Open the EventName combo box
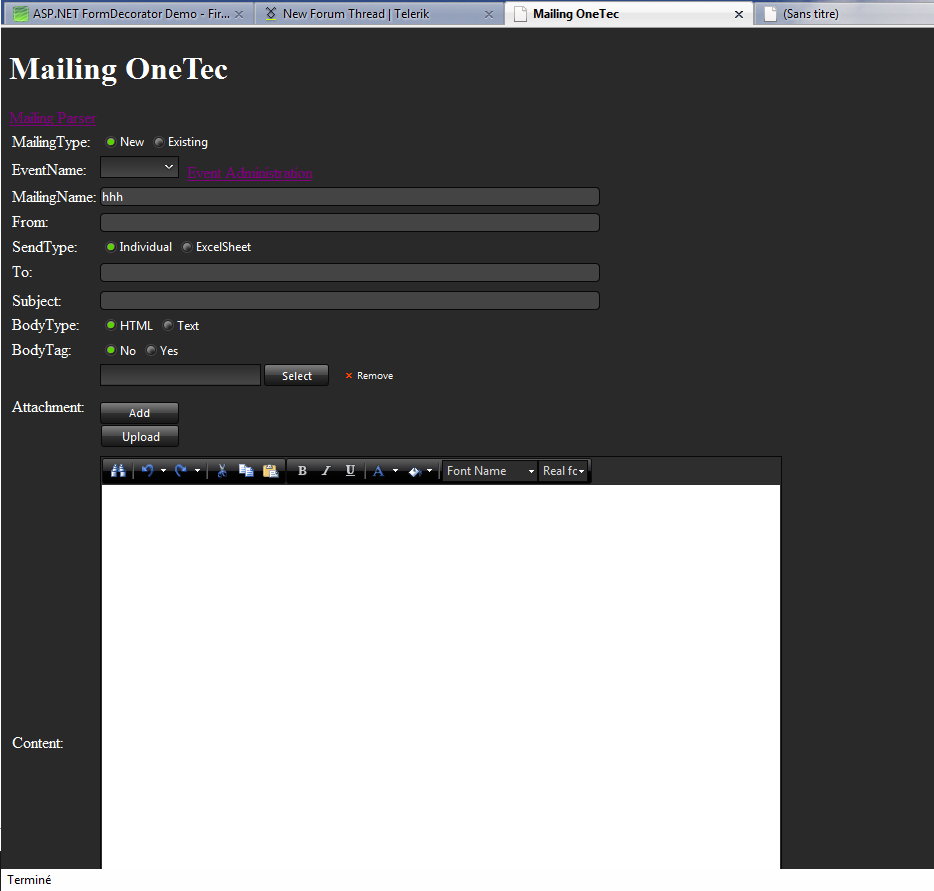The width and height of the screenshot is (934, 891). (x=139, y=167)
